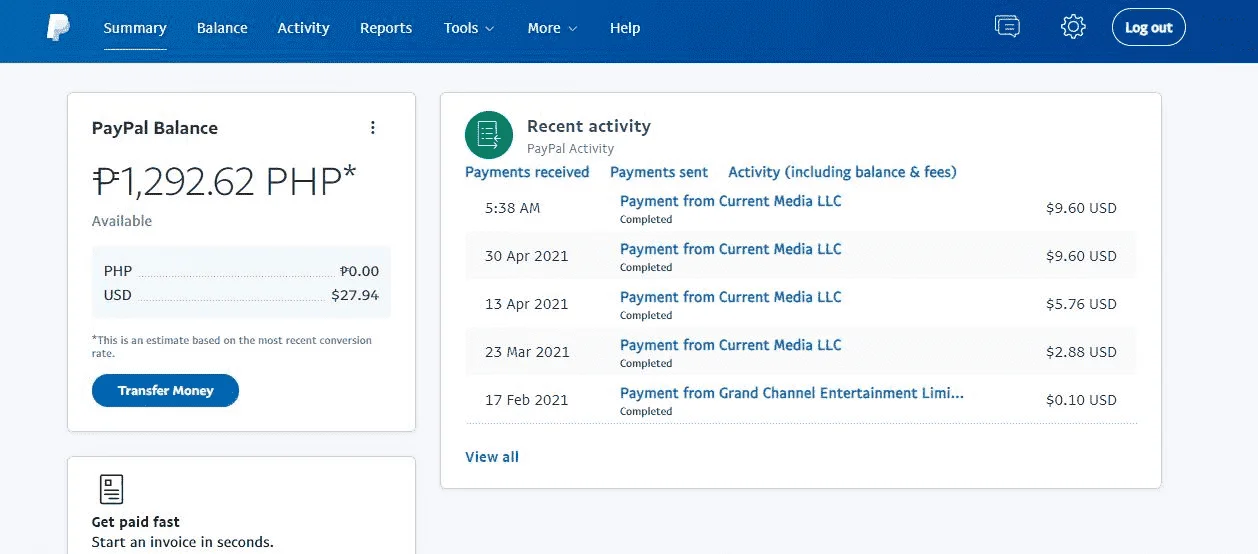Click View all activity link
This screenshot has height=554, width=1258.
(492, 457)
